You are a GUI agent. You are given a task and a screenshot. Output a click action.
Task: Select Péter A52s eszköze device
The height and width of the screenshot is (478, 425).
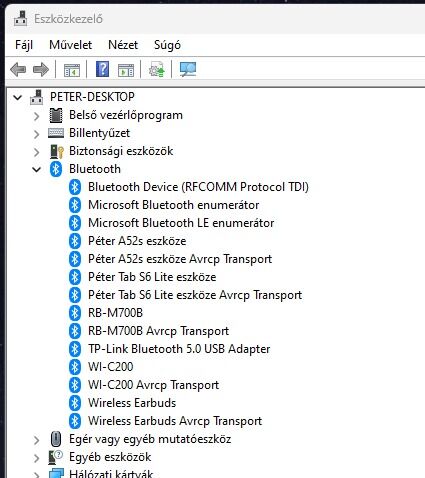(137, 241)
